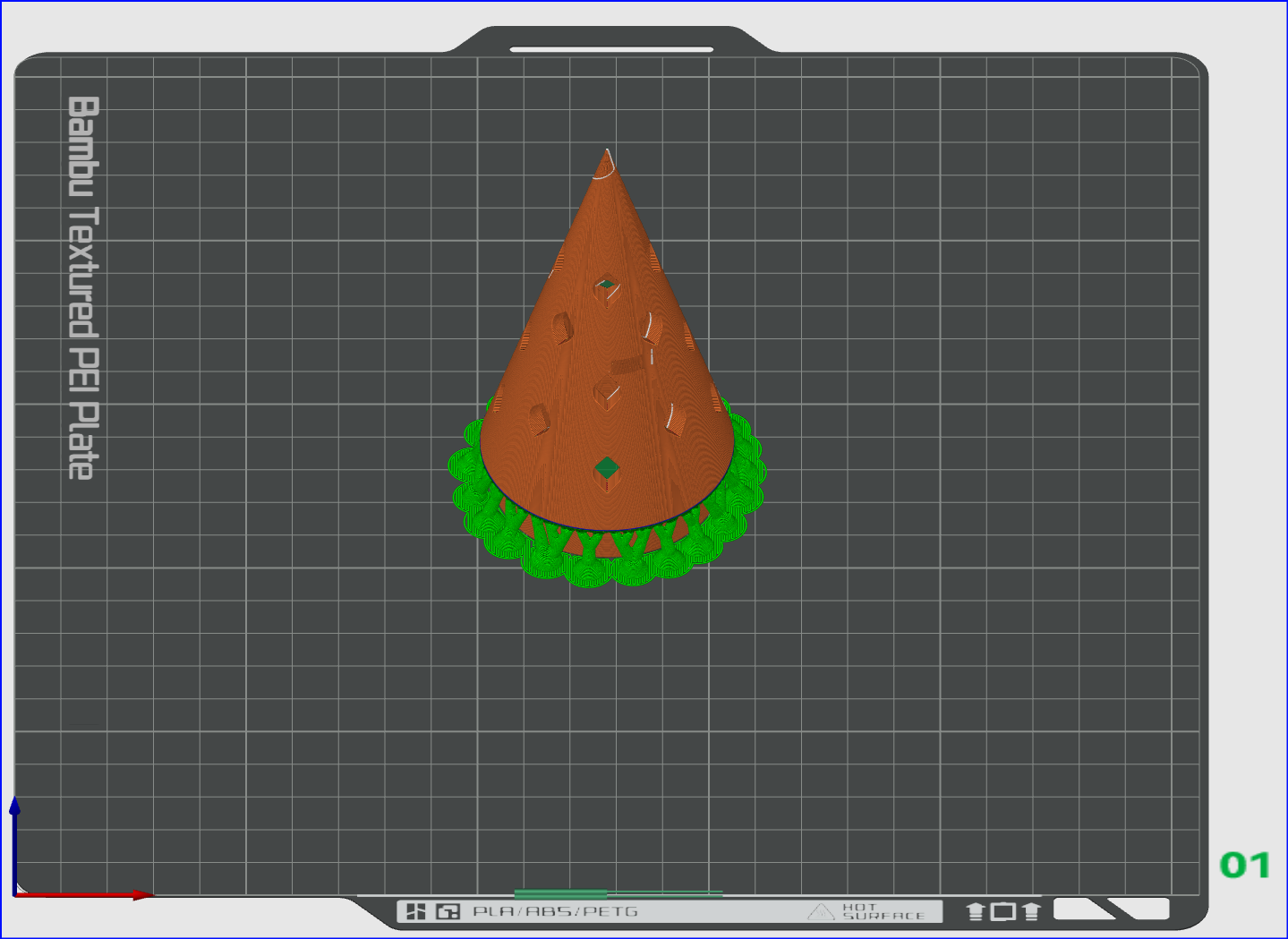Click the hot surface warning triangle icon
The image size is (1288, 939).
[821, 912]
